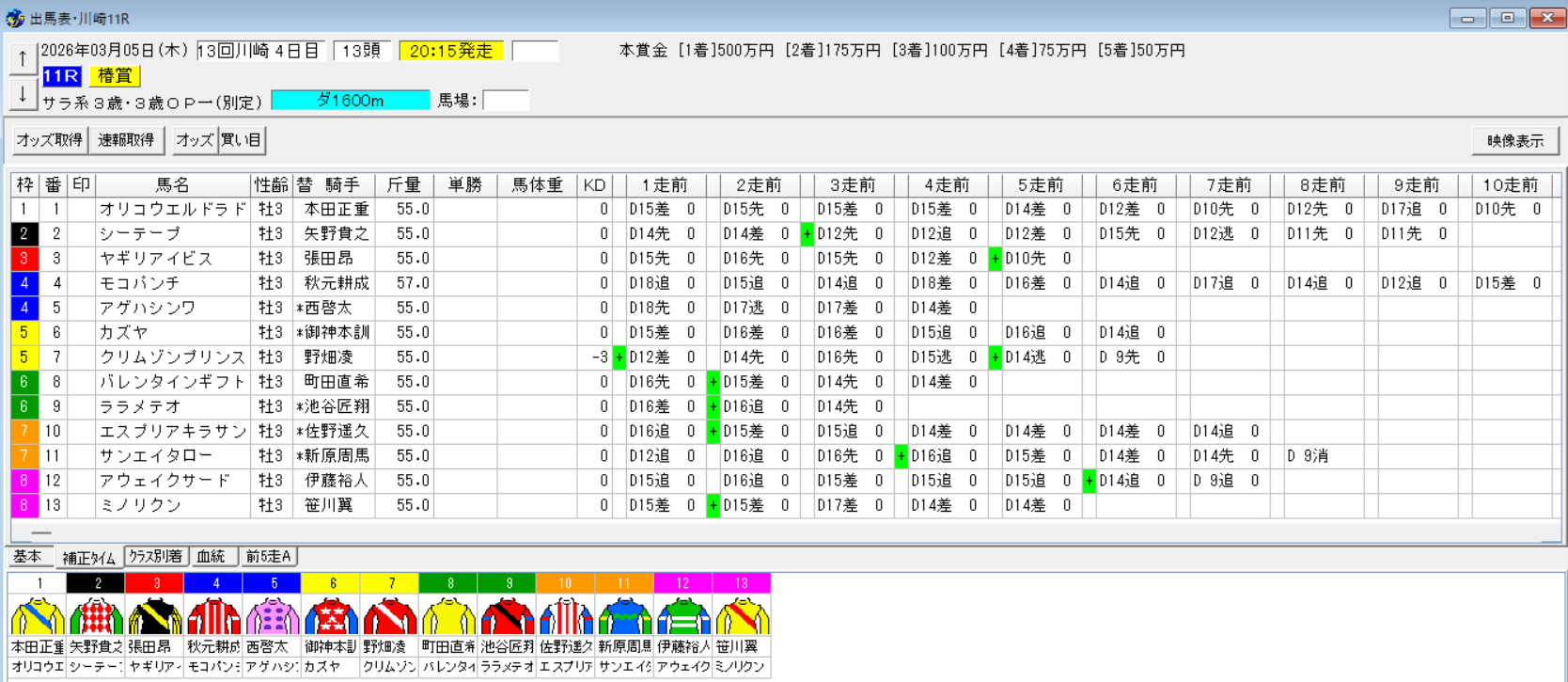1568x682 pixels.
Task: Click the cyan ダ1600m course swatch
Action: coord(350,101)
